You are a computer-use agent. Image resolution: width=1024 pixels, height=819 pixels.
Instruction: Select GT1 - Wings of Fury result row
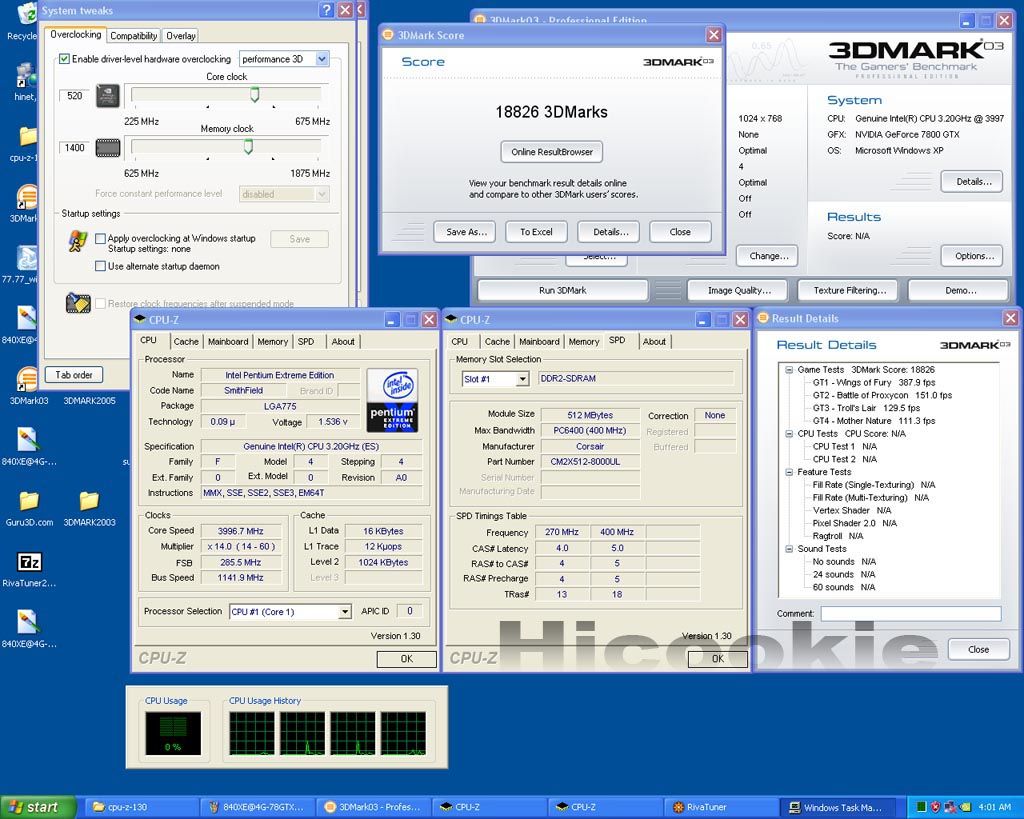click(874, 383)
